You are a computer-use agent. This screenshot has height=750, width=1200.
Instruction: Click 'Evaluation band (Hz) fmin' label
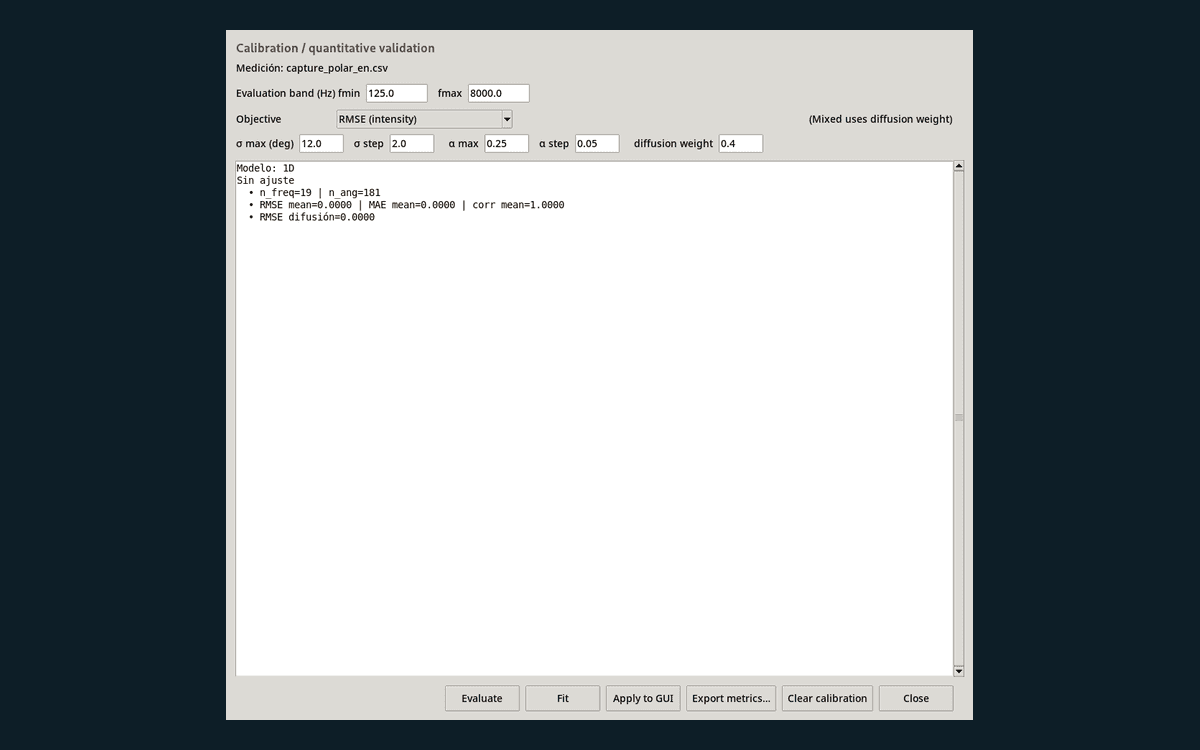point(297,93)
